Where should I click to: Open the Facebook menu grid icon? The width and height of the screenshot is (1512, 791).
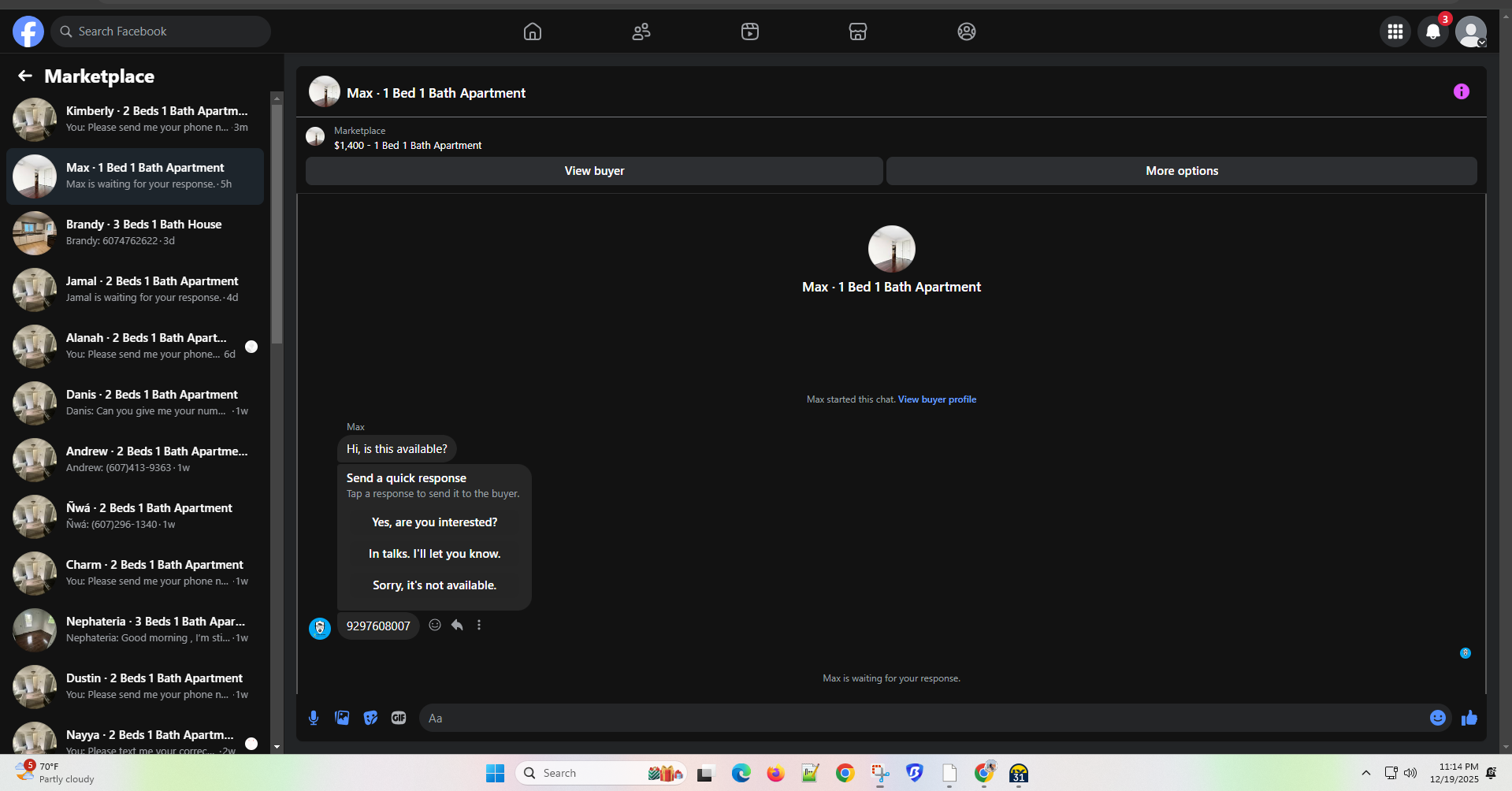(x=1395, y=32)
